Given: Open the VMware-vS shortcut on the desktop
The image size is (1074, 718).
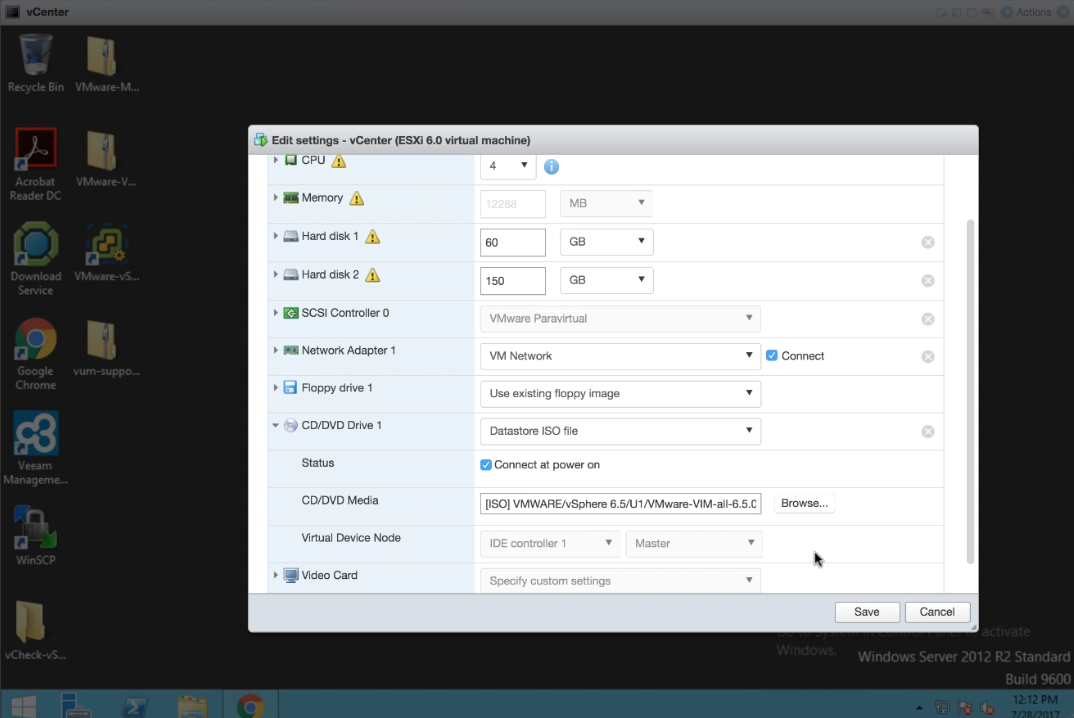Looking at the screenshot, I should click(x=106, y=252).
